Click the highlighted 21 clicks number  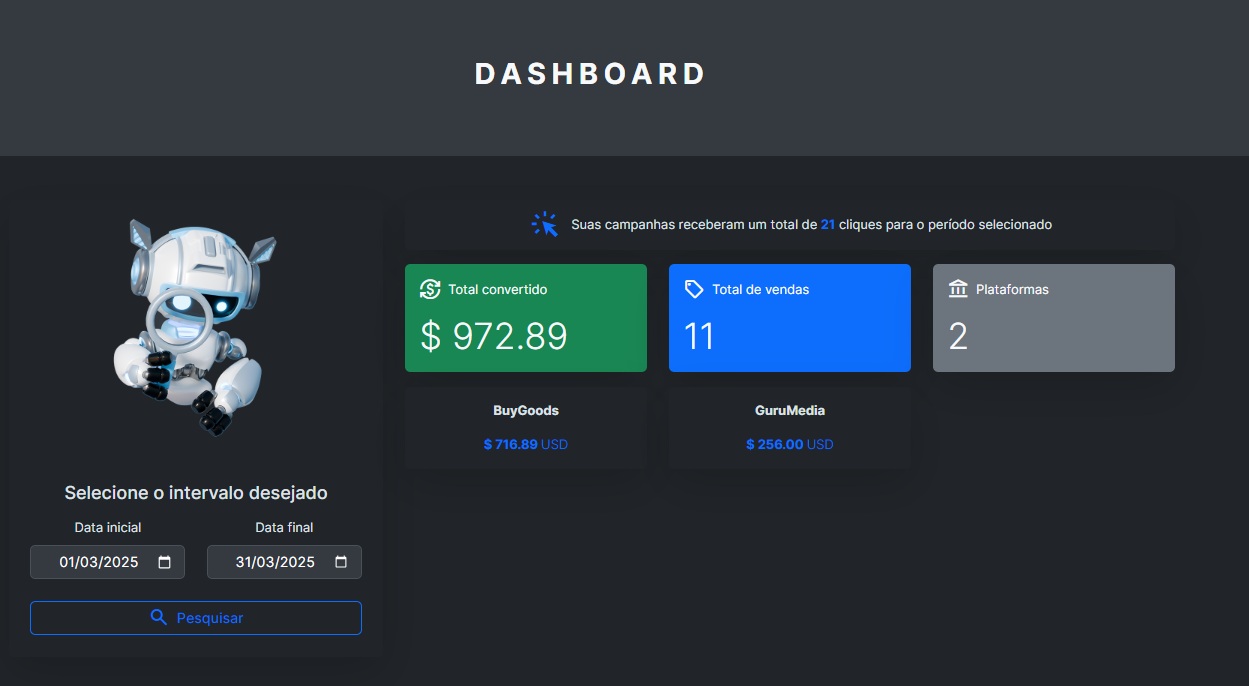[828, 225]
